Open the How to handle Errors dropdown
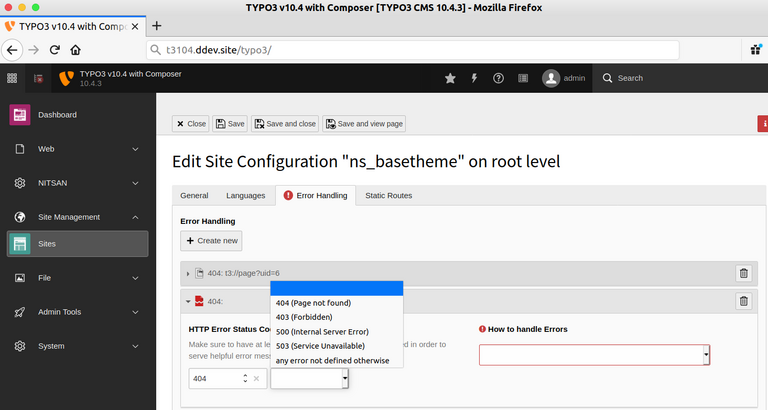The image size is (768, 410). click(x=594, y=355)
